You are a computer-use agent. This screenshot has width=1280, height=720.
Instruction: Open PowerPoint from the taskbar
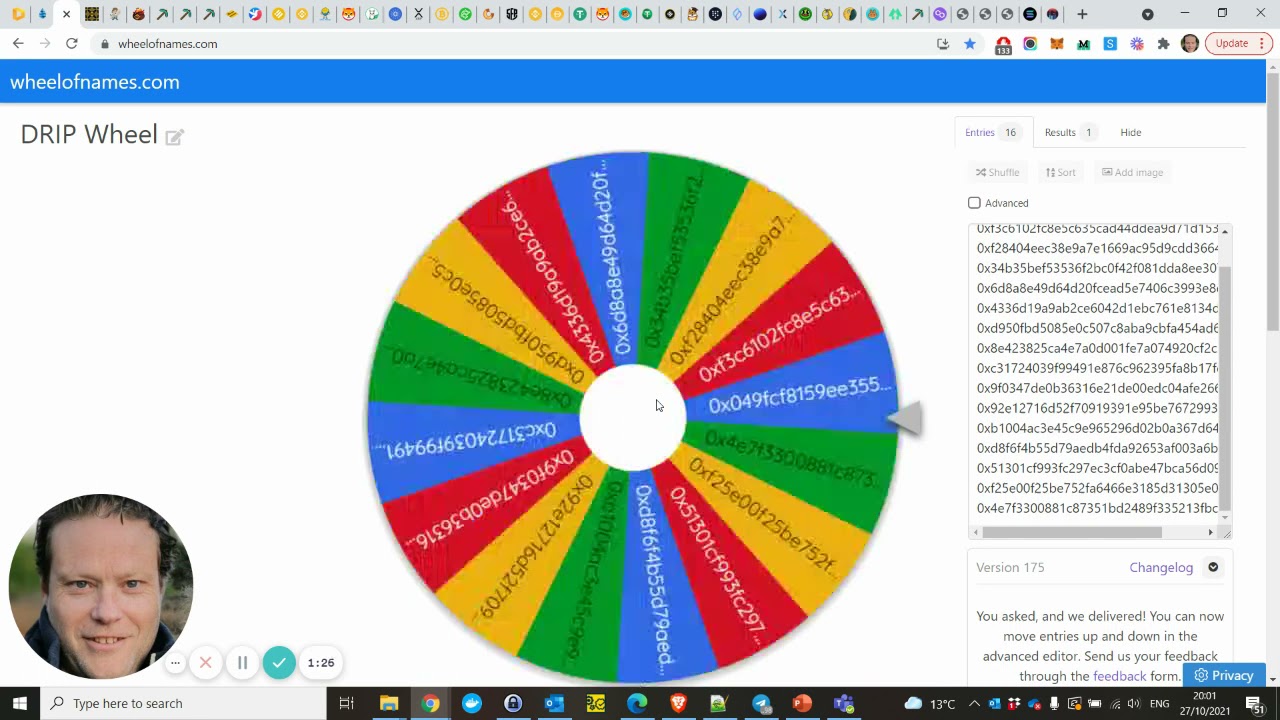802,703
